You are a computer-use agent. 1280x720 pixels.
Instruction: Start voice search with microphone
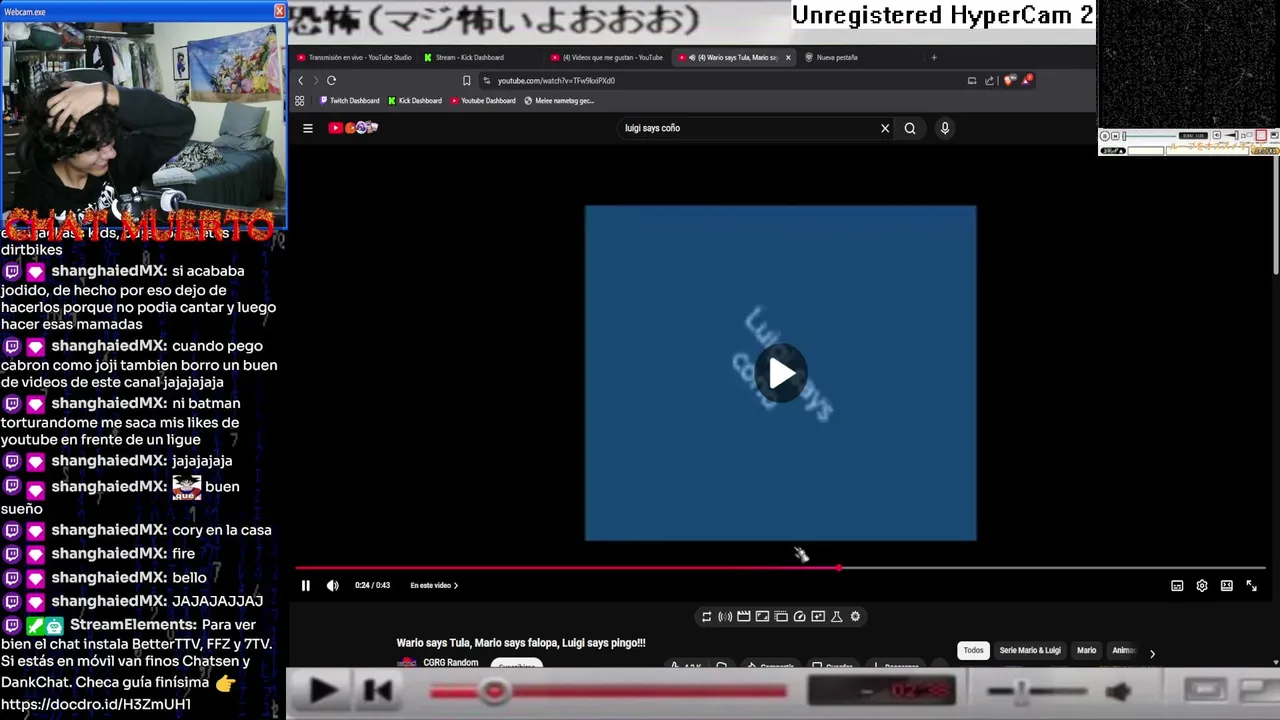[x=944, y=128]
